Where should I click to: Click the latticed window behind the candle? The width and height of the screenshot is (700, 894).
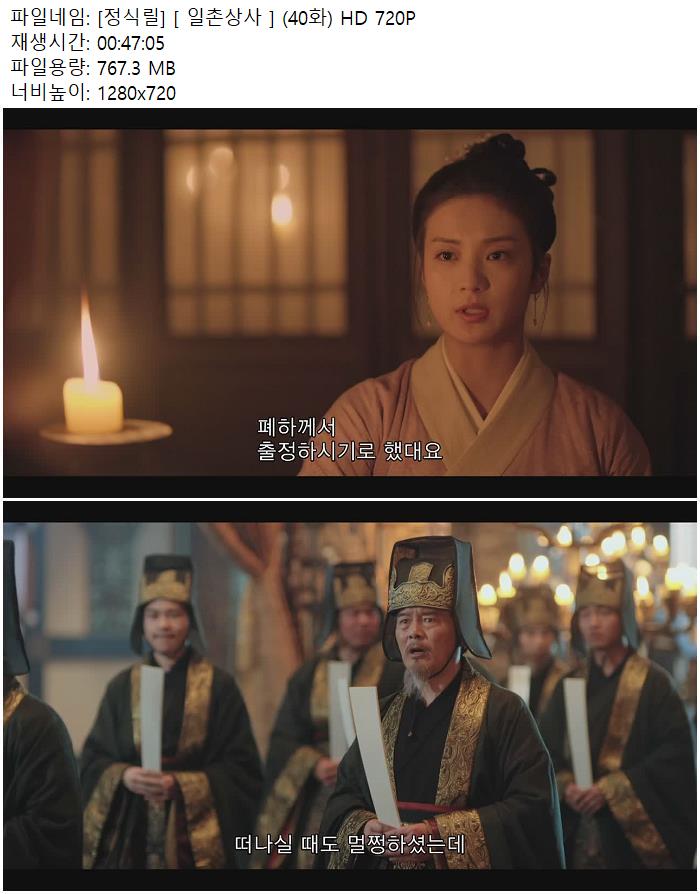coord(255,234)
